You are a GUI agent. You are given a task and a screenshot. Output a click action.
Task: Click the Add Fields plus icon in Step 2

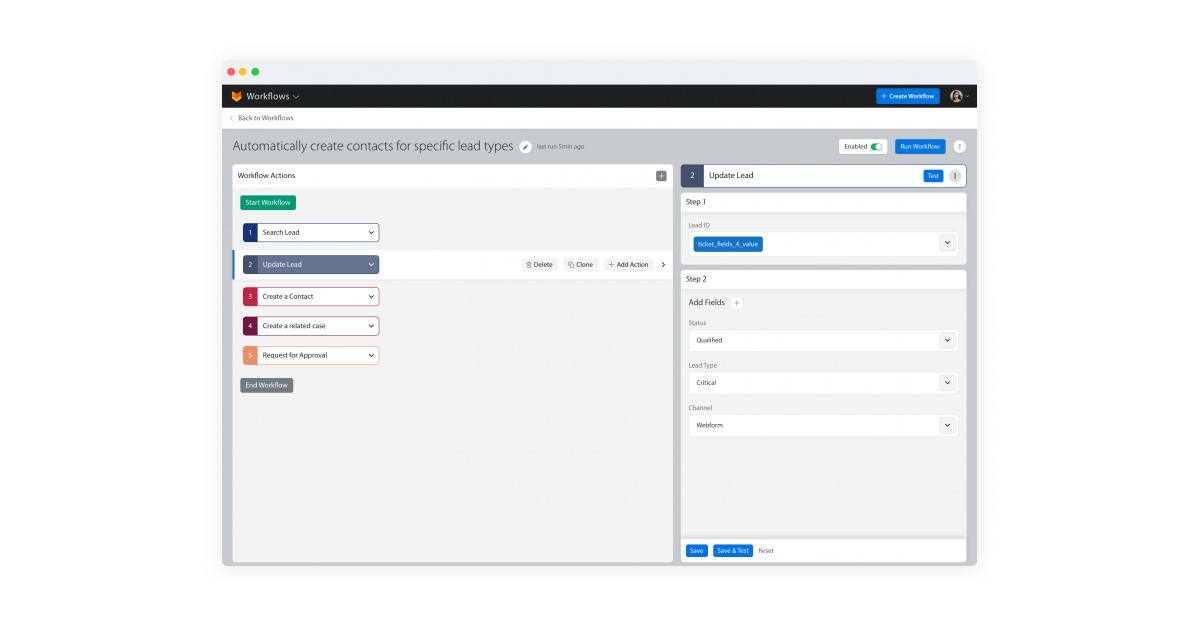(x=736, y=302)
